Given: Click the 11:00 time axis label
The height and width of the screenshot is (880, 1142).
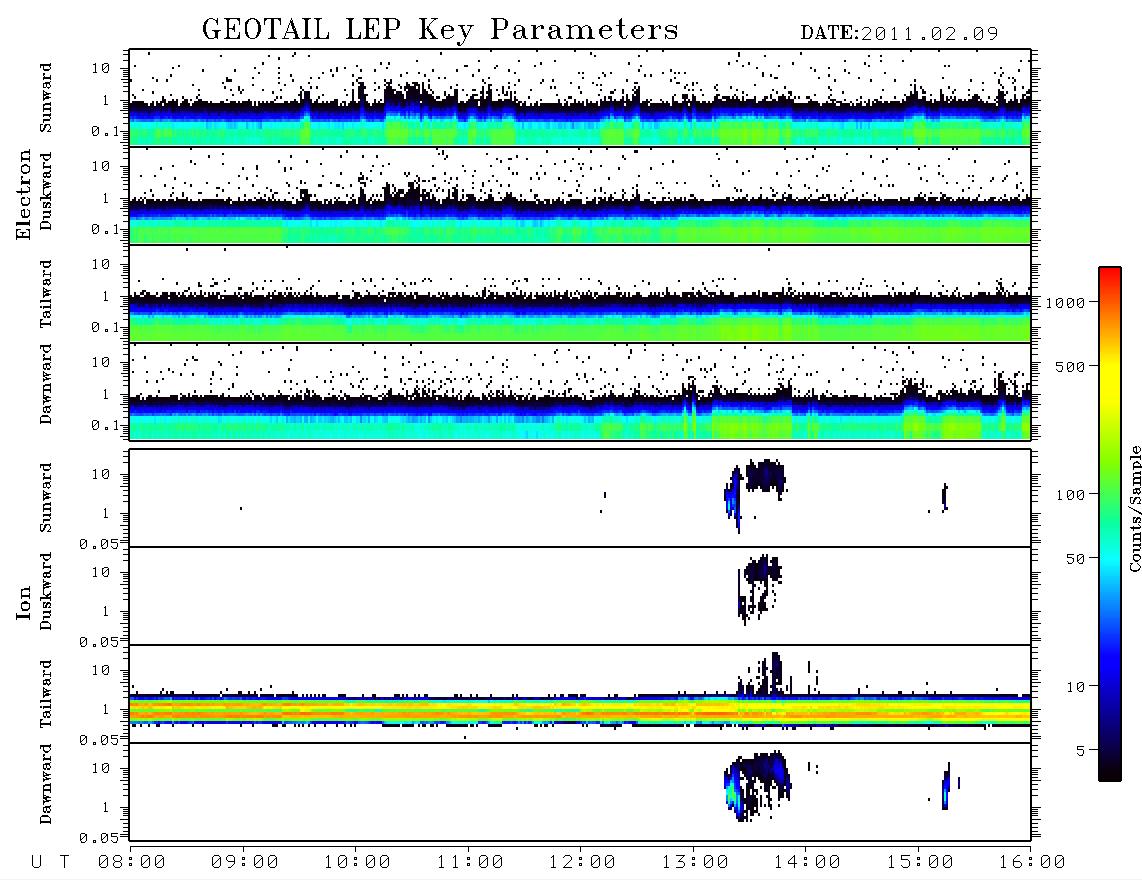Looking at the screenshot, I should pyautogui.click(x=470, y=863).
